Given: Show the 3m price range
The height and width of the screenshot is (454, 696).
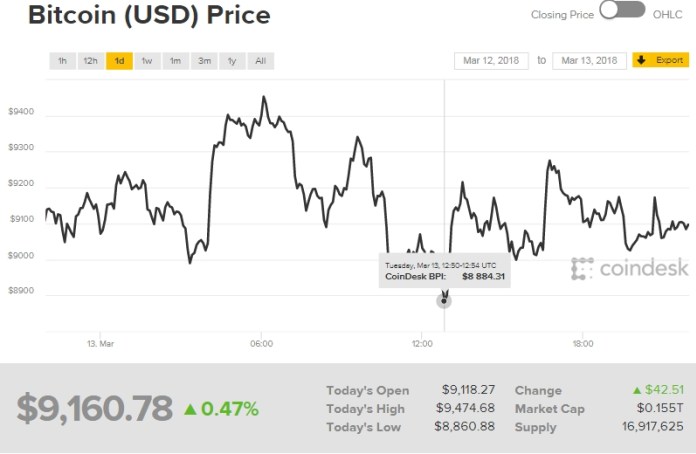Looking at the screenshot, I should click(204, 61).
